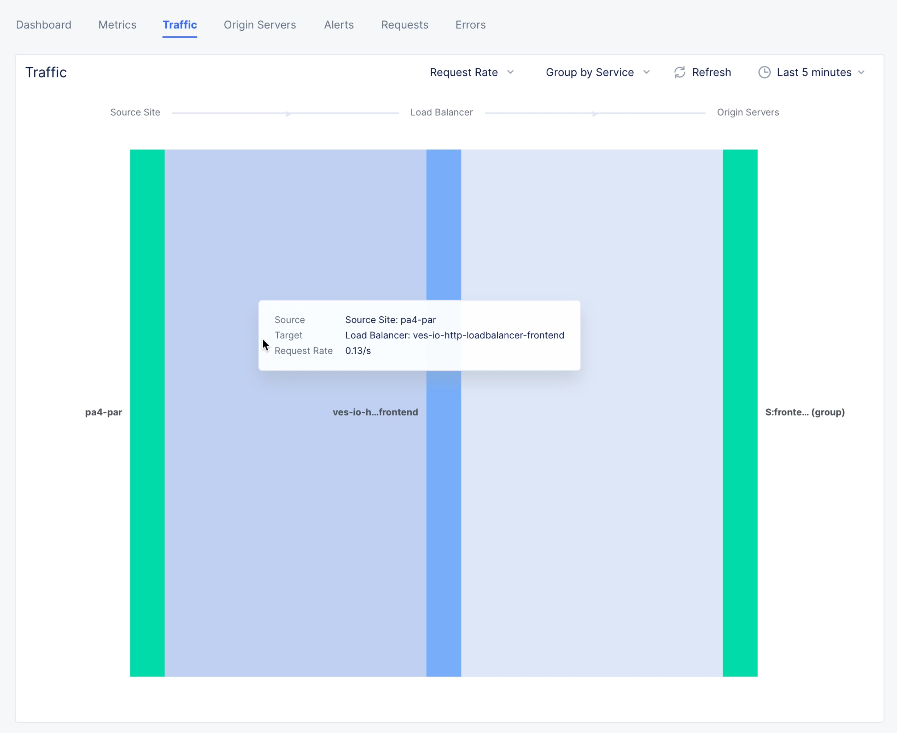Open the Alerts tab
The image size is (897, 733).
pos(339,25)
